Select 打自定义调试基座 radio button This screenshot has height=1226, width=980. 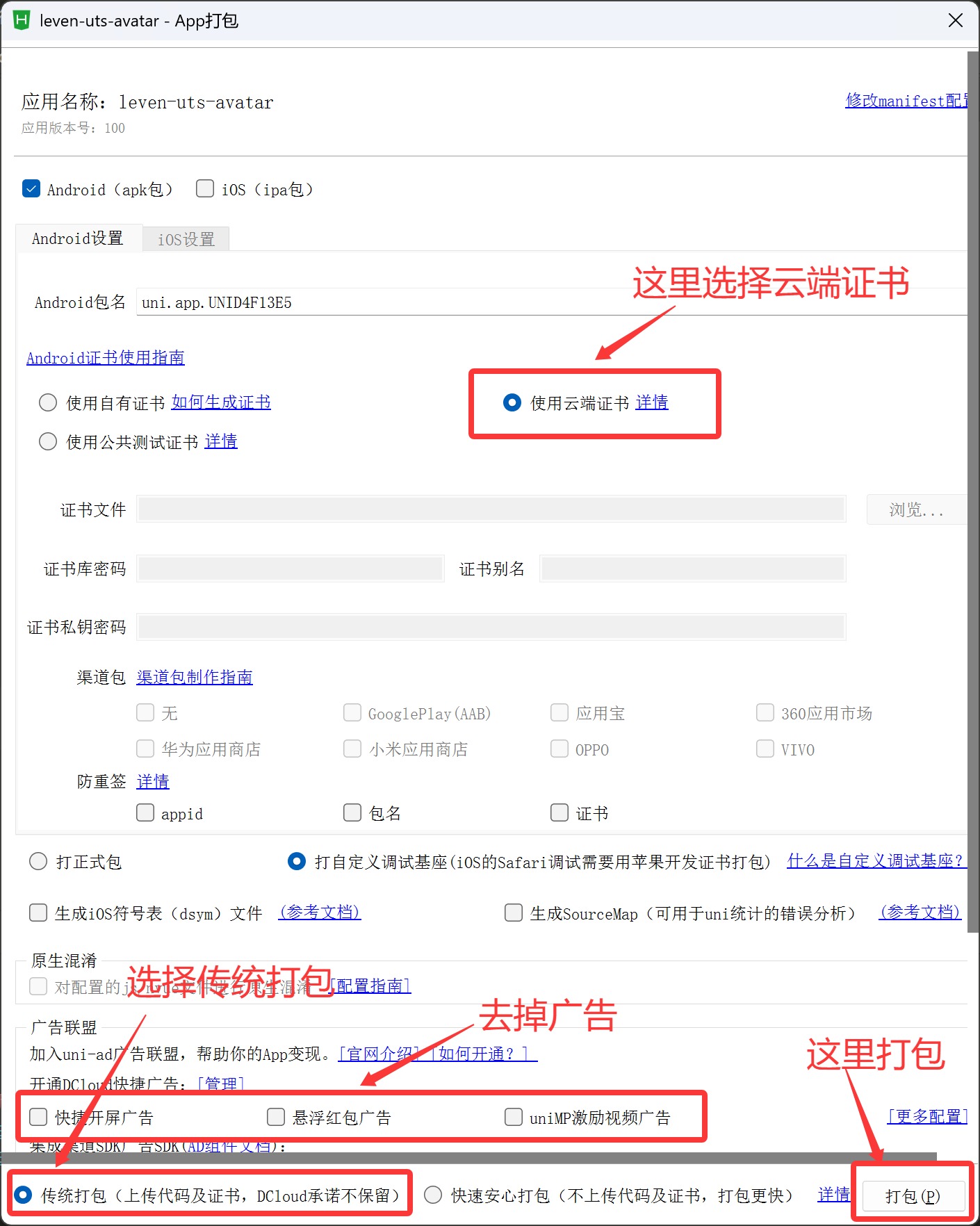tap(297, 862)
